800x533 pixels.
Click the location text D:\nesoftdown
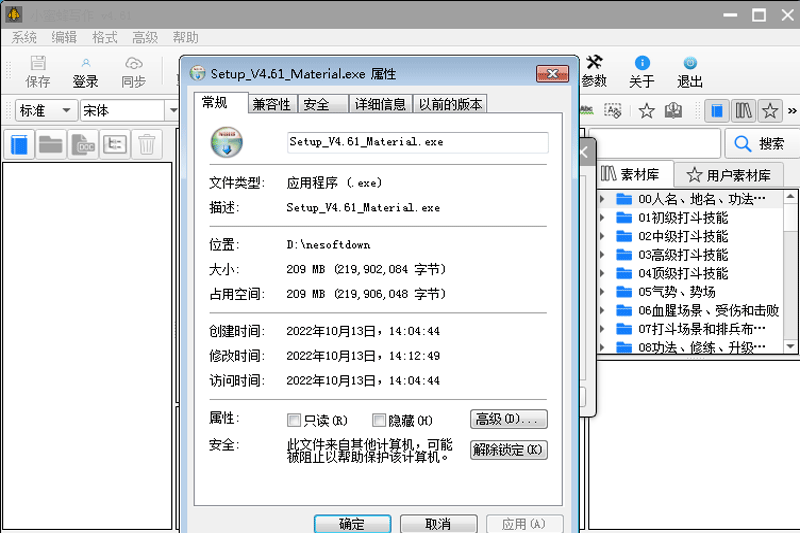pyautogui.click(x=328, y=245)
